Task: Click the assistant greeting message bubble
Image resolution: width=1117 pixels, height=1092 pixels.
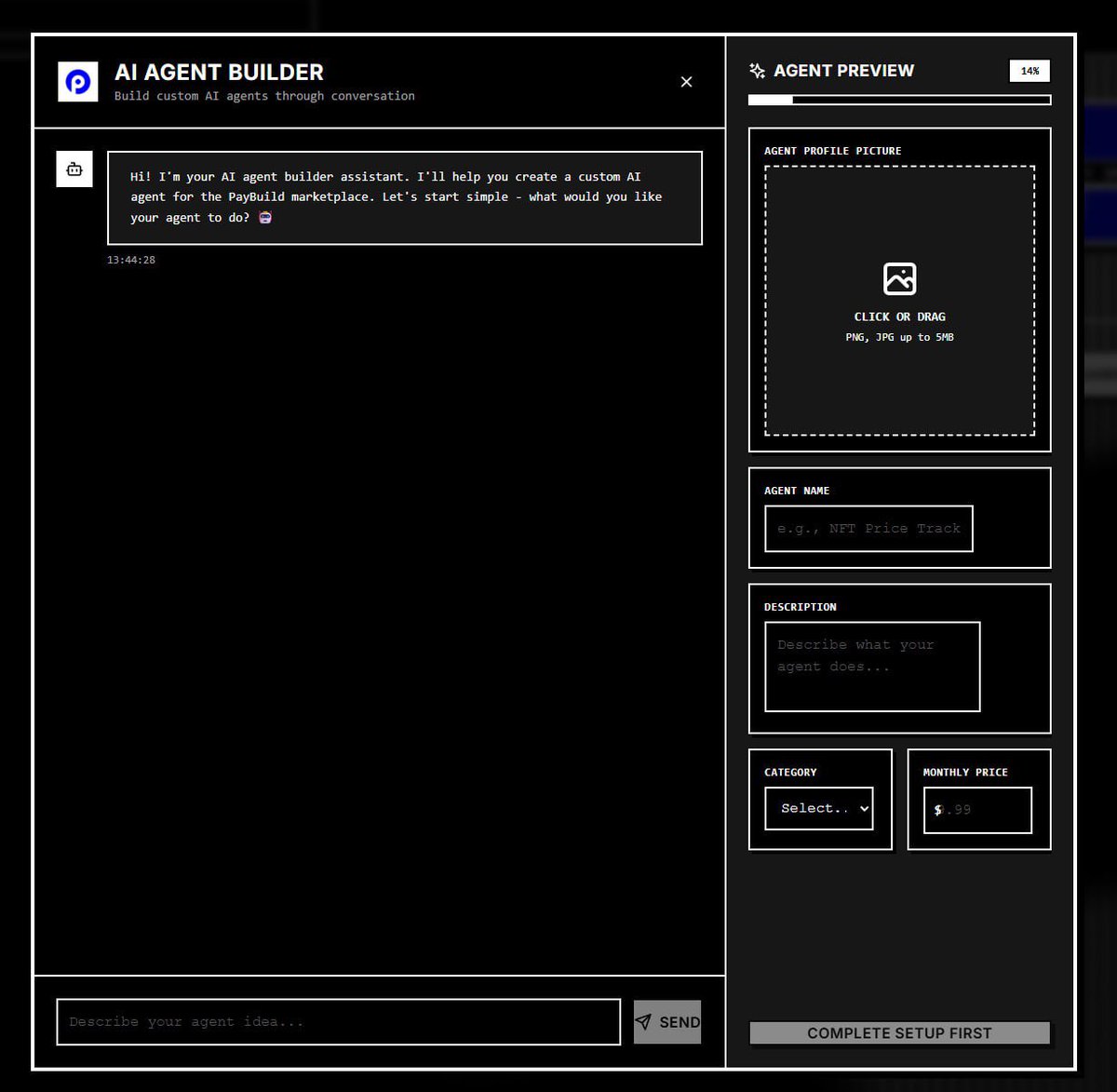Action: 405,197
